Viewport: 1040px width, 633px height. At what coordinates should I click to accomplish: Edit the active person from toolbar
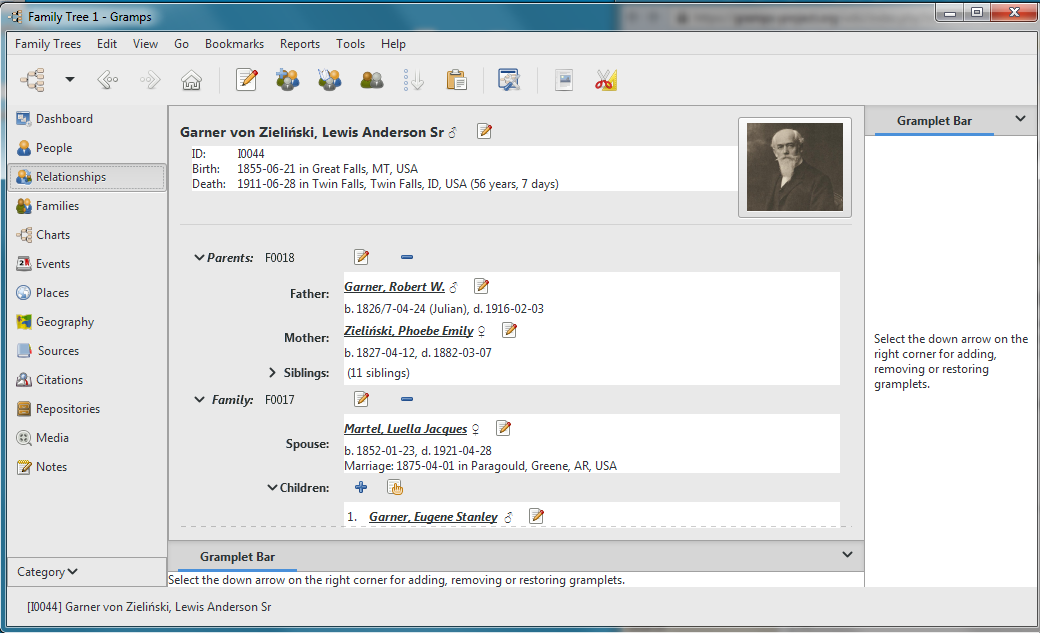point(247,80)
